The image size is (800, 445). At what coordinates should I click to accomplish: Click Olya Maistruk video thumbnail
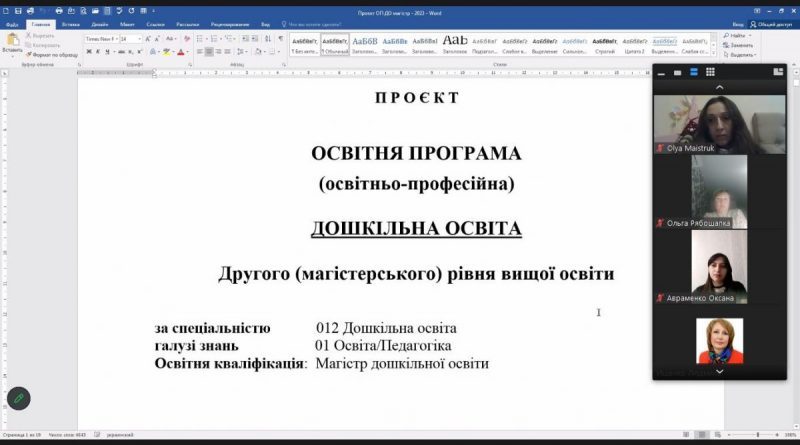[x=719, y=124]
